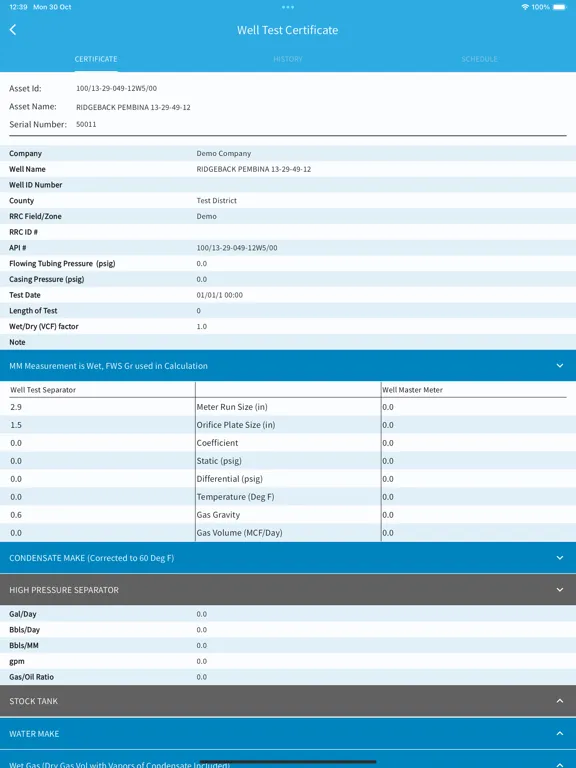This screenshot has width=576, height=768.
Task: Select the Well ID Number row label
Action: pos(36,185)
